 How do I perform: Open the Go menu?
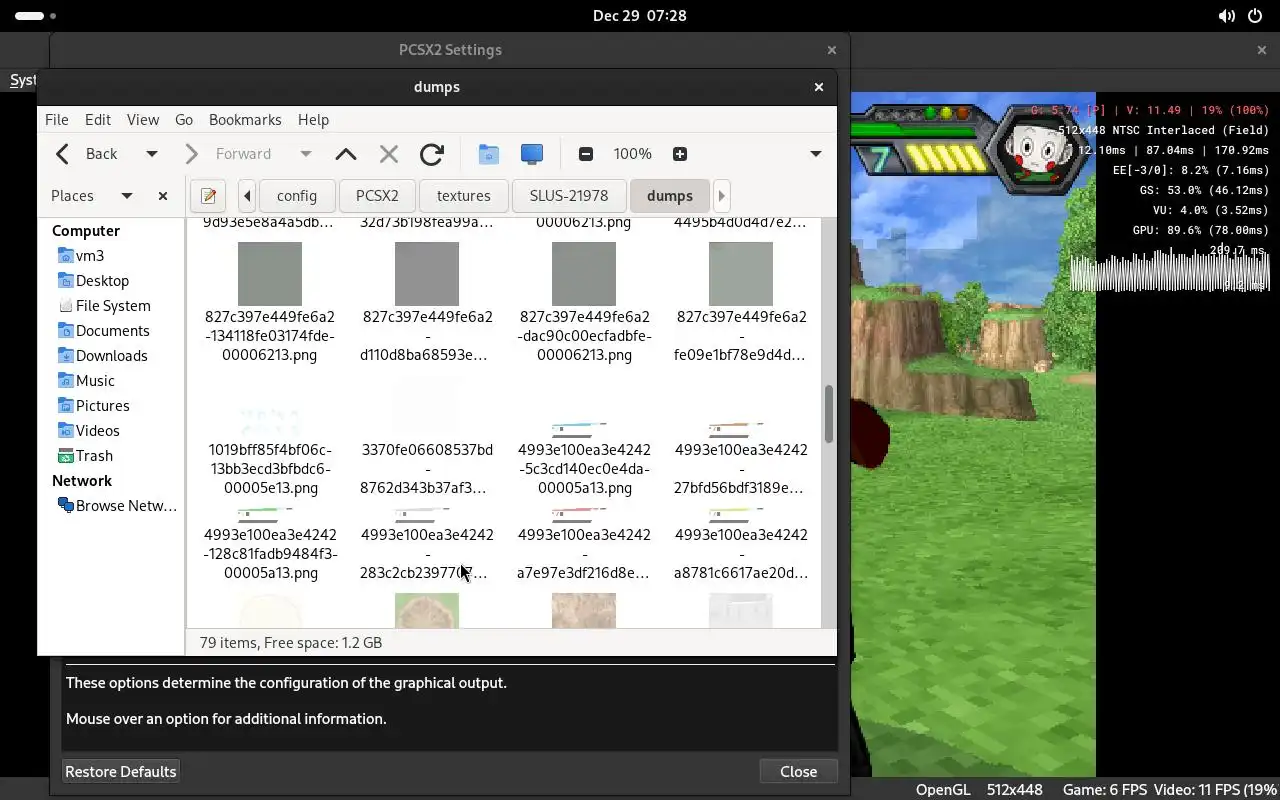[x=184, y=119]
